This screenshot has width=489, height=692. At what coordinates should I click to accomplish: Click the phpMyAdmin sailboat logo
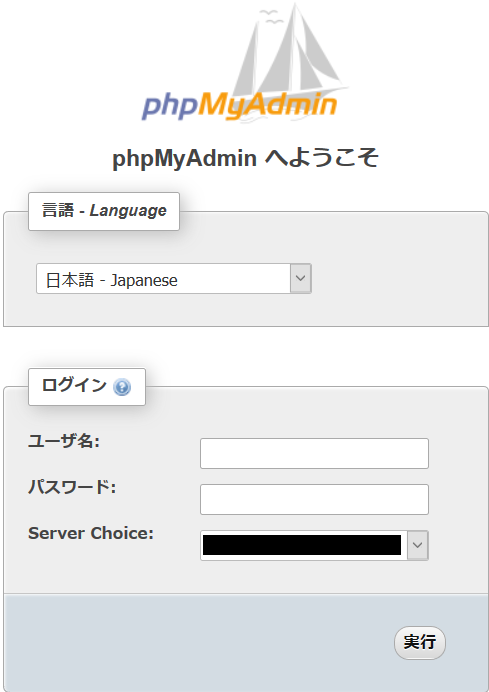[x=244, y=62]
